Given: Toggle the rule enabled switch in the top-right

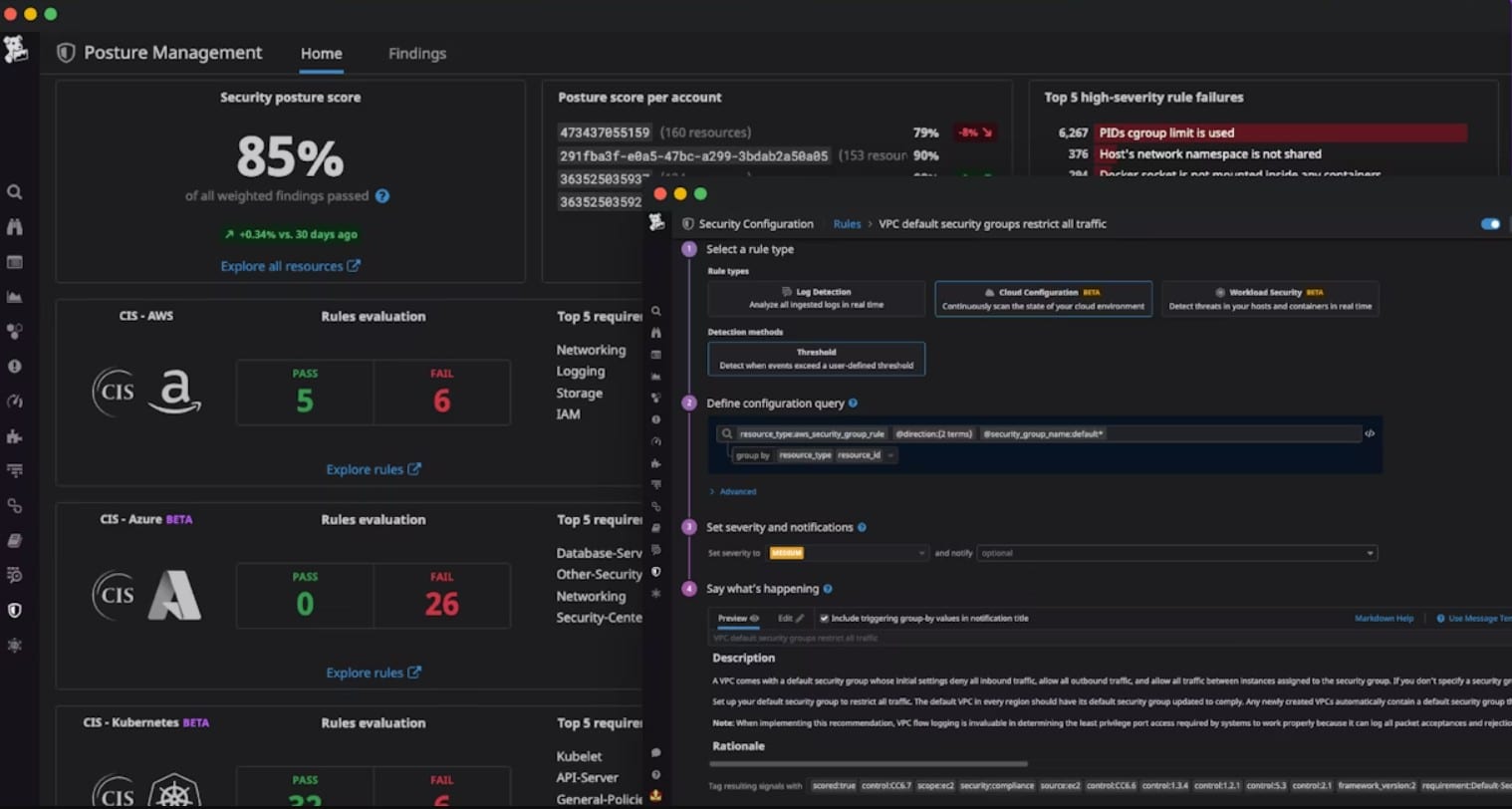Looking at the screenshot, I should [x=1490, y=224].
